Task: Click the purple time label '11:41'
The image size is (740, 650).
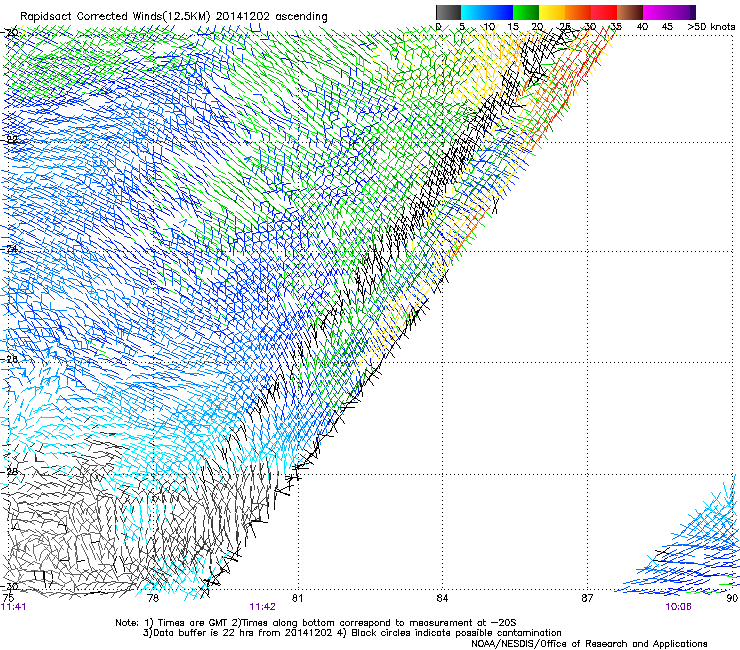Action: pos(14,607)
